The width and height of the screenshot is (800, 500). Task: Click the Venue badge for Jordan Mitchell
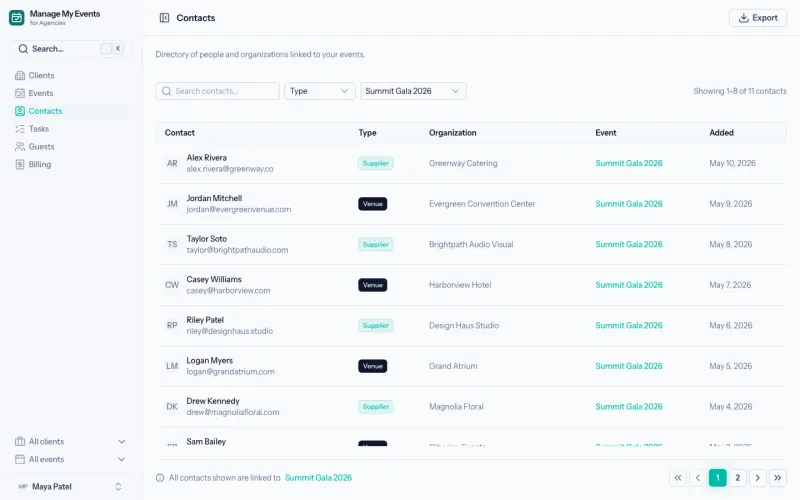372,204
